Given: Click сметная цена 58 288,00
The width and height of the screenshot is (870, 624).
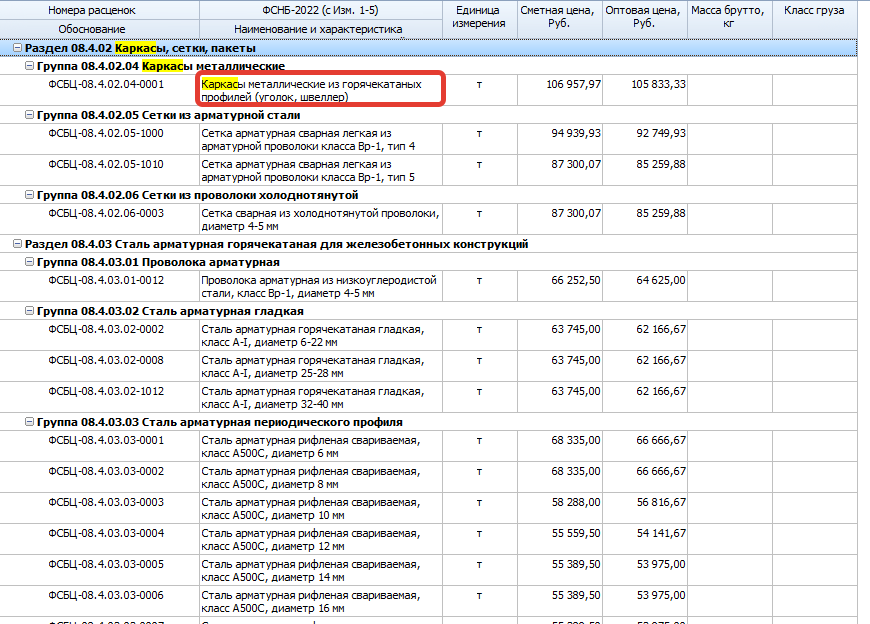Looking at the screenshot, I should click(x=575, y=502).
